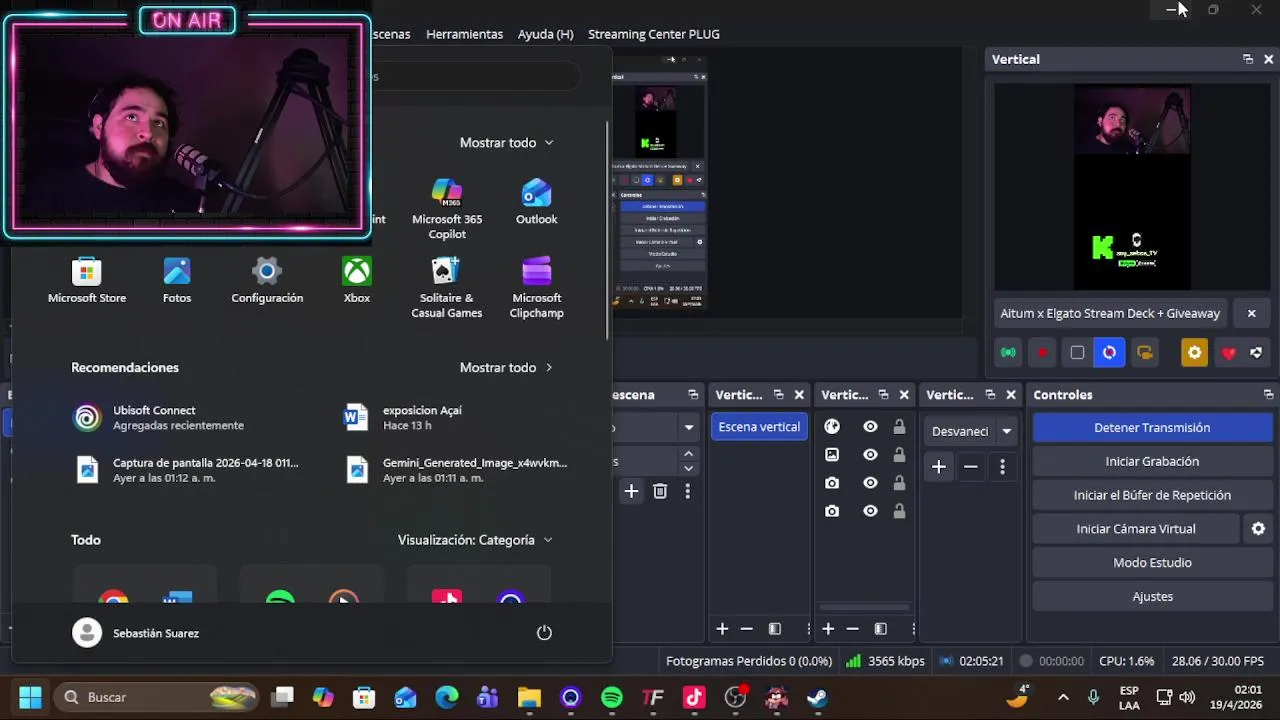The image size is (1280, 720).
Task: Add scene with plus beside the trash icon
Action: click(631, 491)
